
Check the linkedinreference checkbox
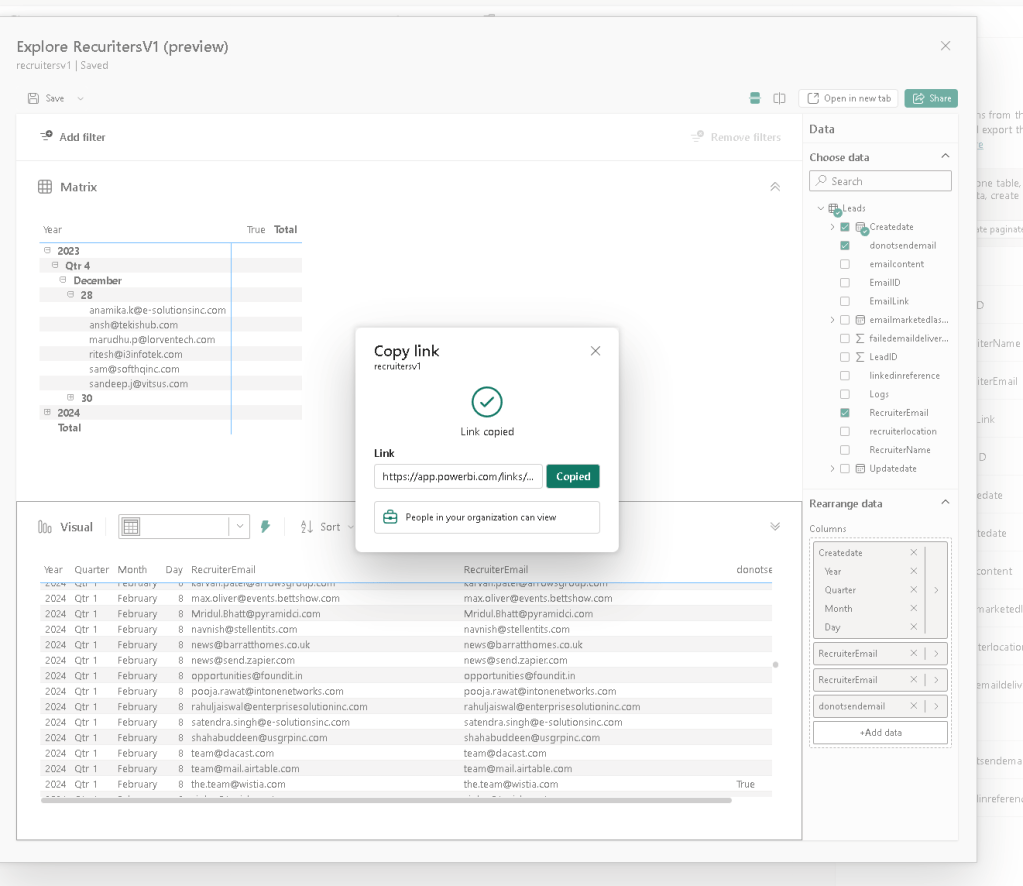click(845, 376)
